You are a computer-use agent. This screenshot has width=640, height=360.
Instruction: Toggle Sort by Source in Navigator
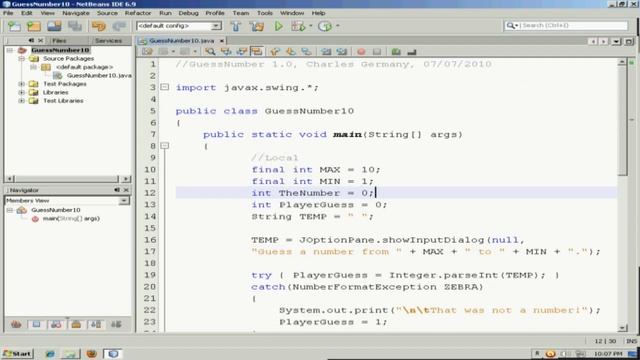[x=116, y=324]
